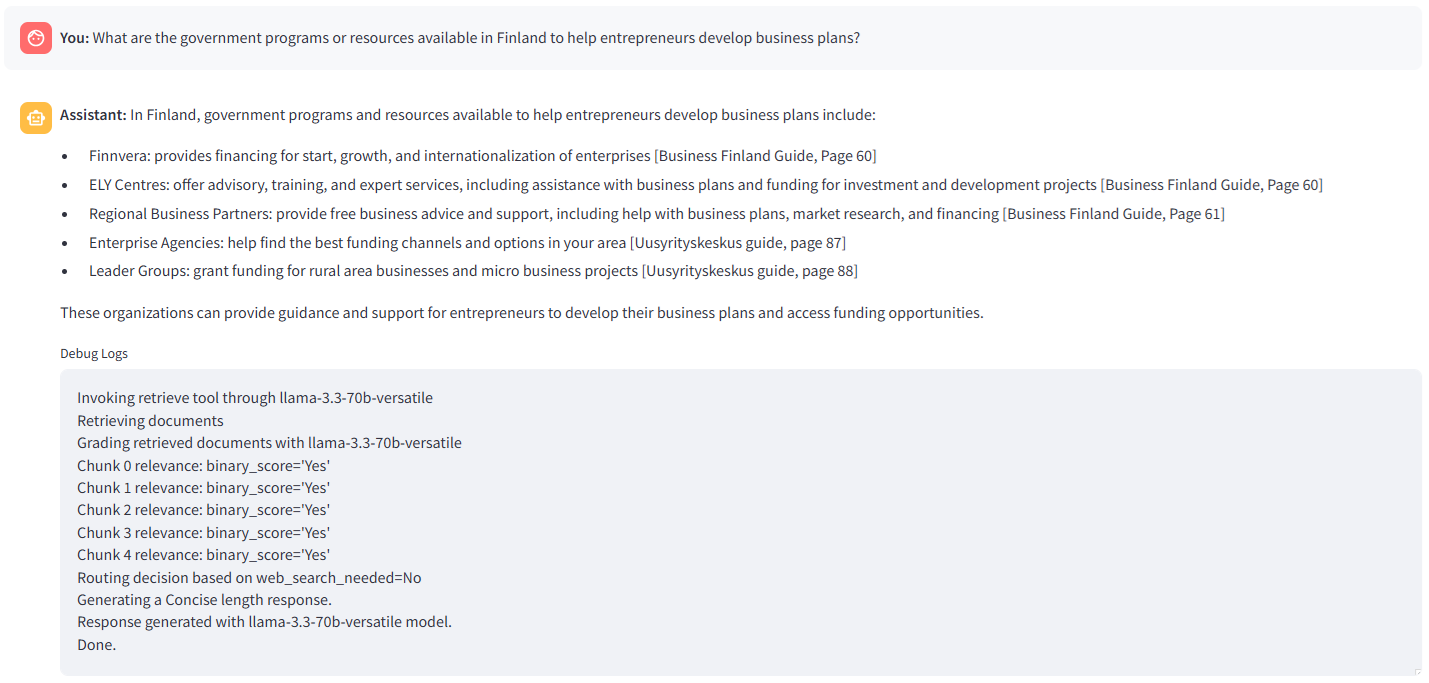Click the Business Finland Guide Page 61 citation
Screen dimensions: 1429x683
pos(1113,214)
